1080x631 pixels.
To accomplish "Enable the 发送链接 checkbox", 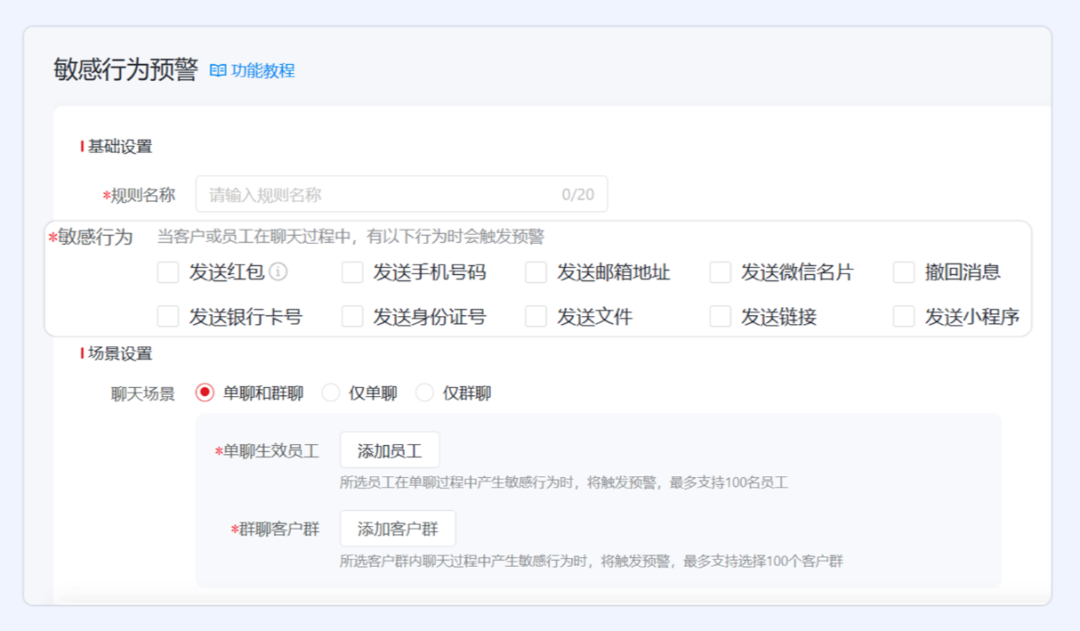I will pyautogui.click(x=720, y=317).
